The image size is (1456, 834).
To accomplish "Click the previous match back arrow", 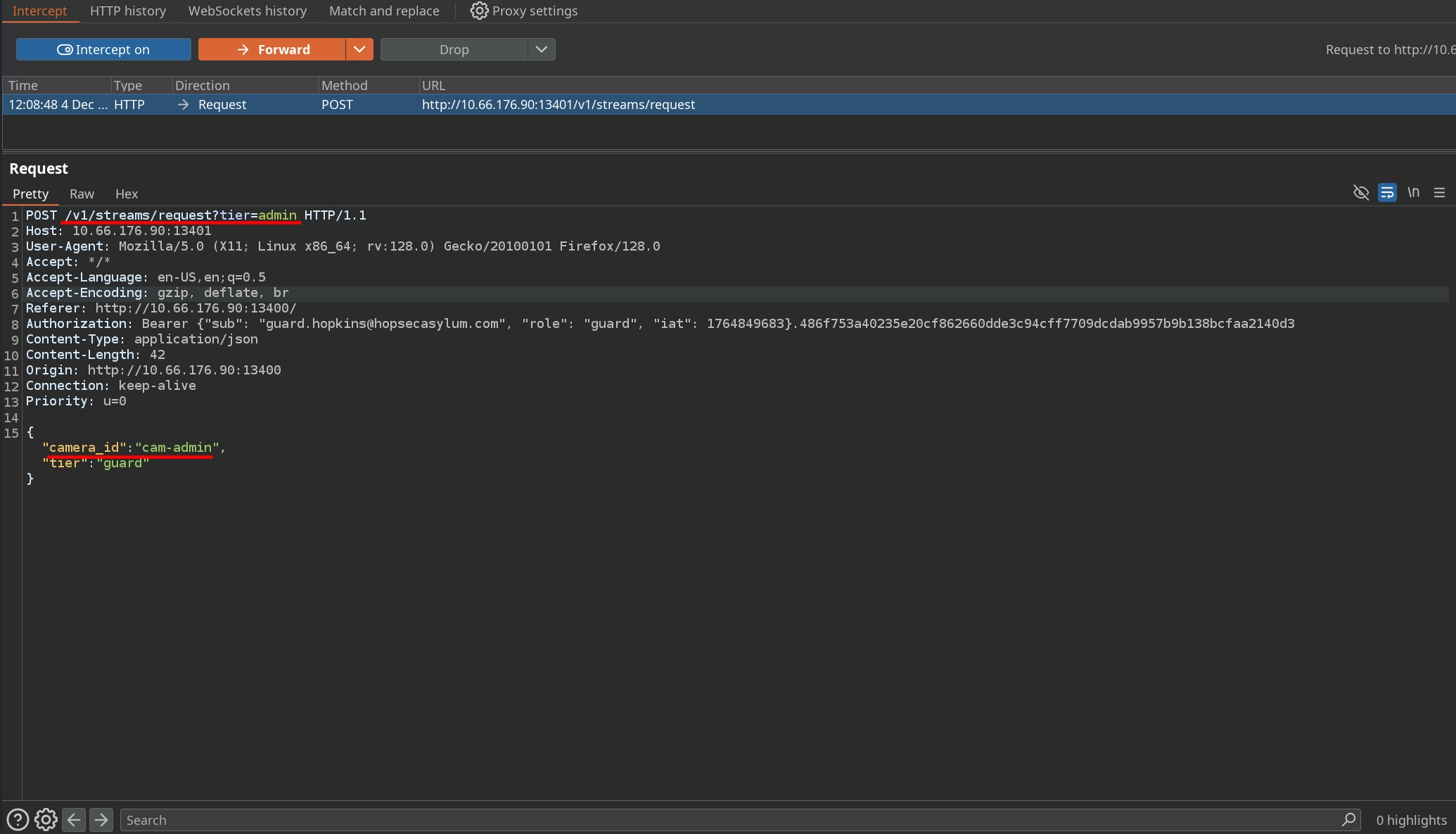I will click(x=74, y=820).
